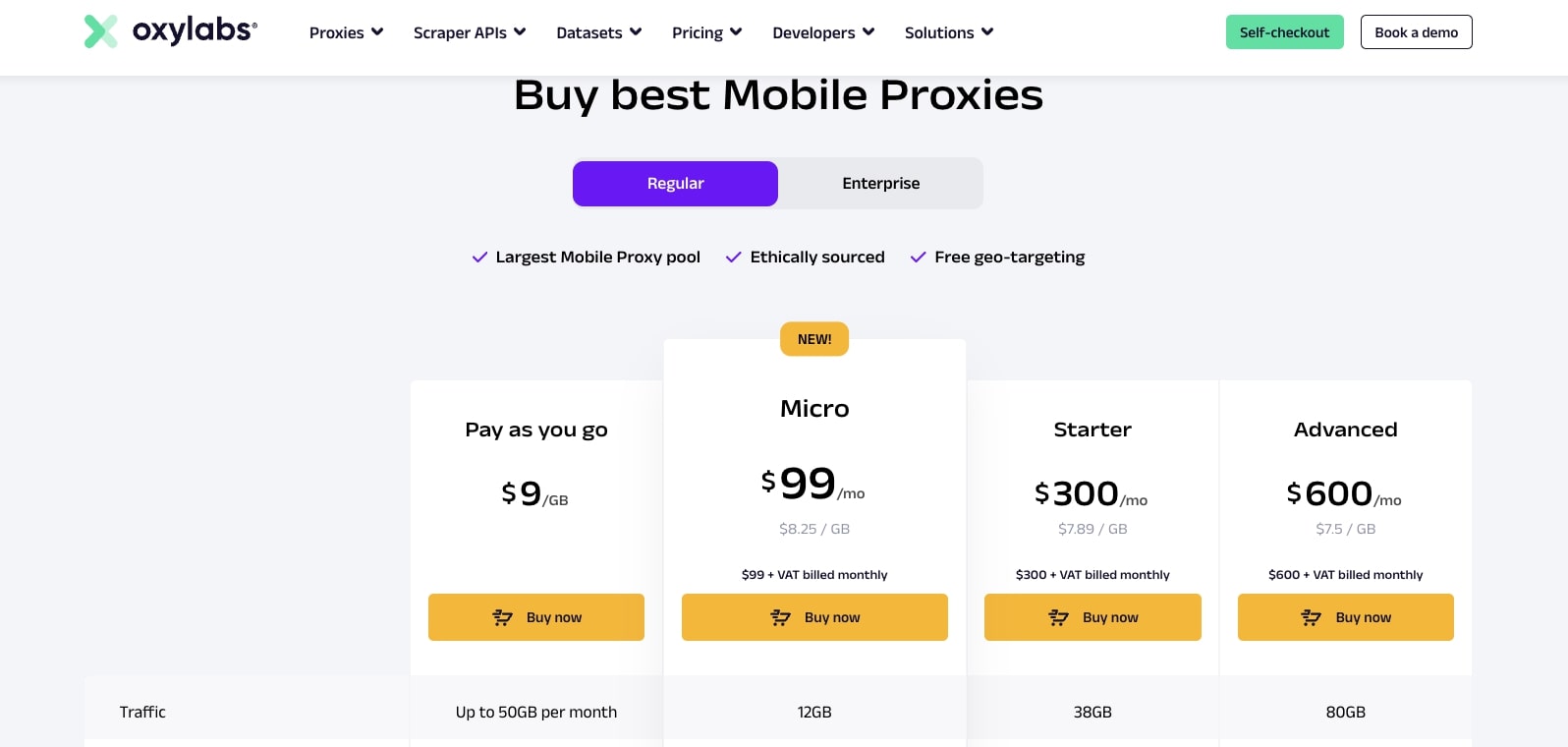The height and width of the screenshot is (747, 1568).
Task: Switch pricing toggle to Enterprise
Action: click(x=880, y=184)
